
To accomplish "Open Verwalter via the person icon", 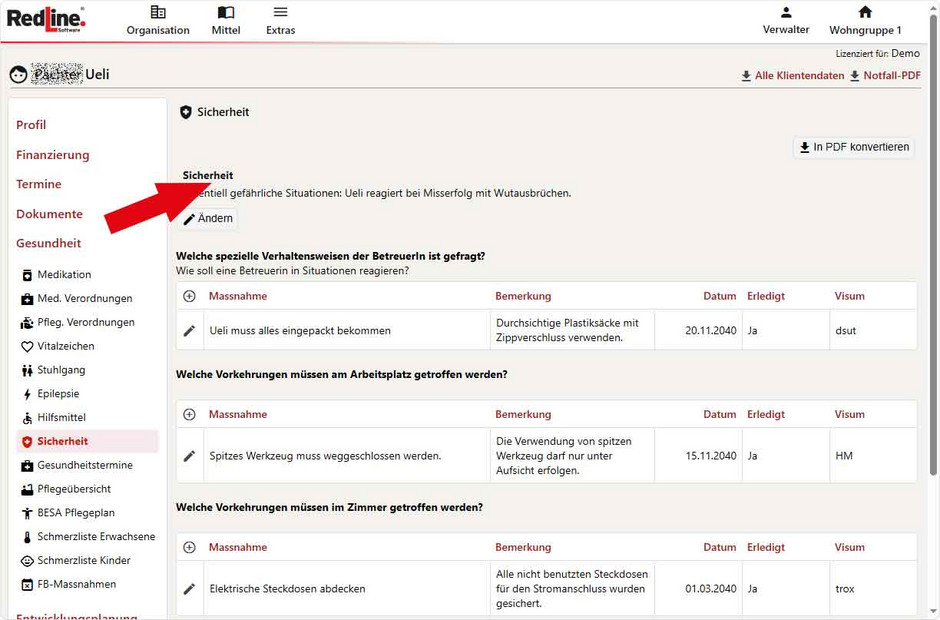I will 786,11.
